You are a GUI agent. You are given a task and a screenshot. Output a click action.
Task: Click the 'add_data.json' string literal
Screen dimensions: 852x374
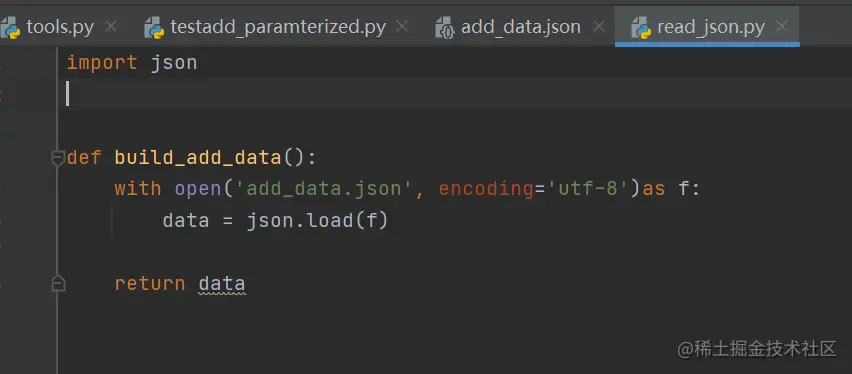pos(325,189)
